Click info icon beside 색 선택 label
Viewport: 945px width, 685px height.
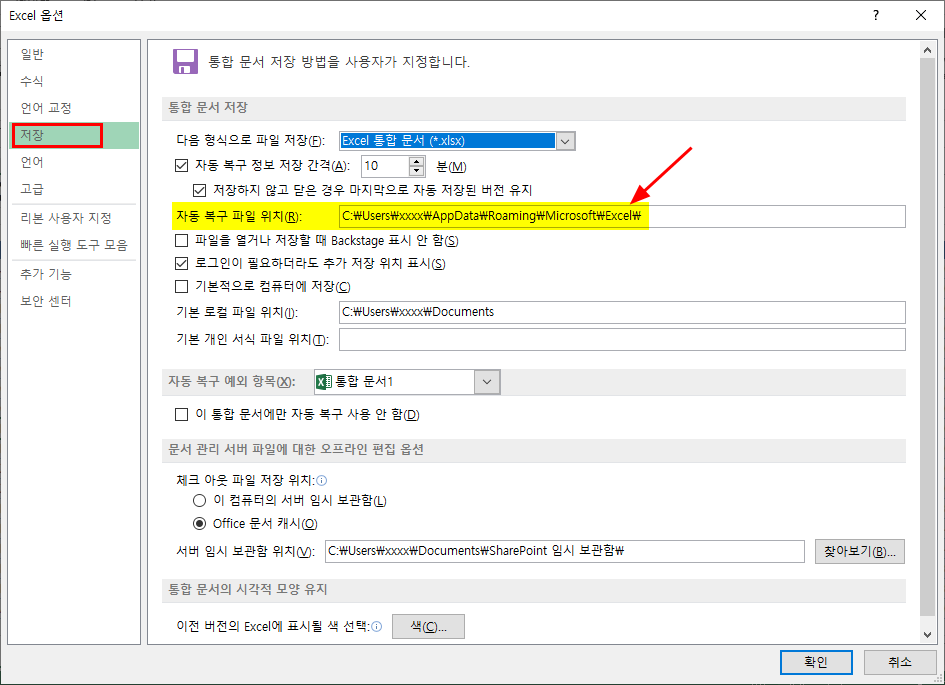click(x=377, y=627)
